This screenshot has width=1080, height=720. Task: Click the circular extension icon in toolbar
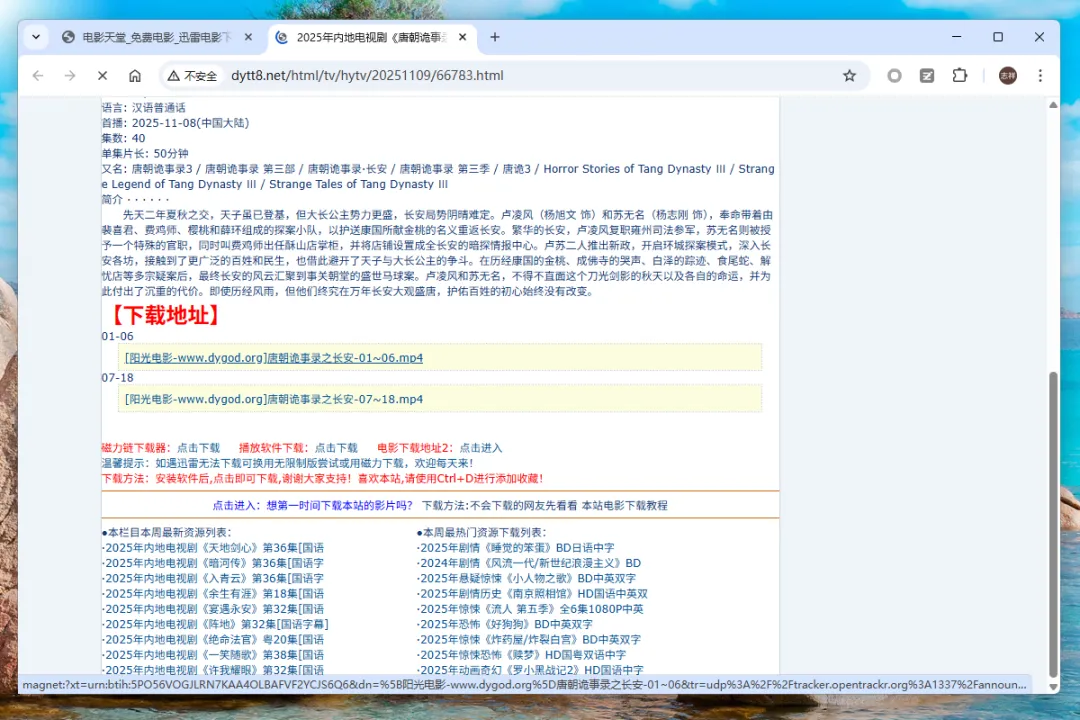[894, 76]
